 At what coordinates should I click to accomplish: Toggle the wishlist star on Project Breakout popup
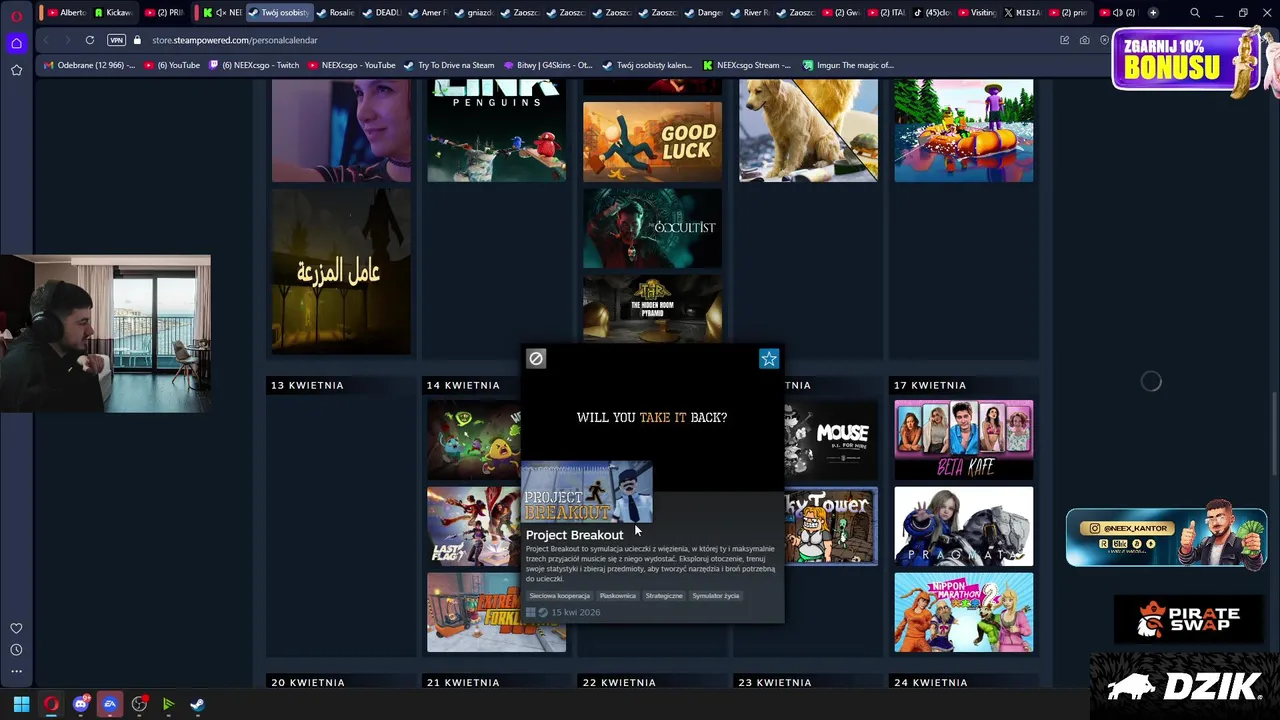click(769, 358)
